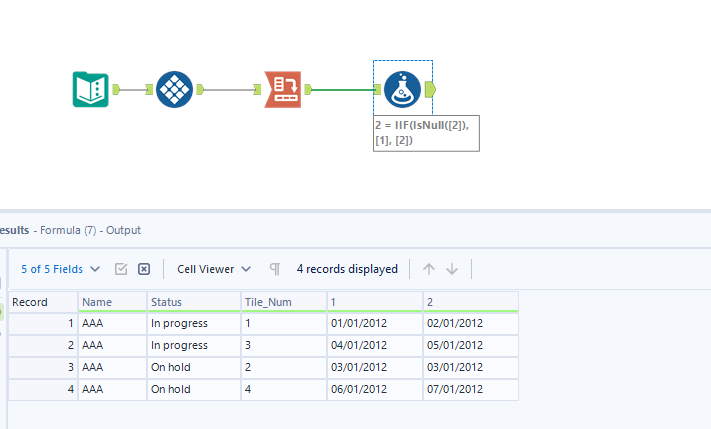Go to the previous record with the up arrow
Viewport: 711px width, 429px height.
coord(429,269)
